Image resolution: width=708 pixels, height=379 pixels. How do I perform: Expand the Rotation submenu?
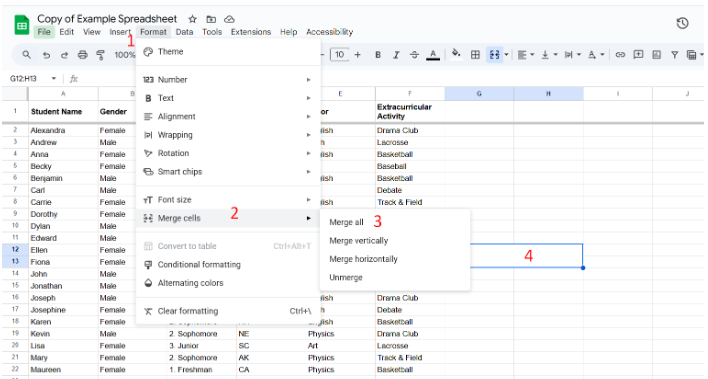coord(228,153)
